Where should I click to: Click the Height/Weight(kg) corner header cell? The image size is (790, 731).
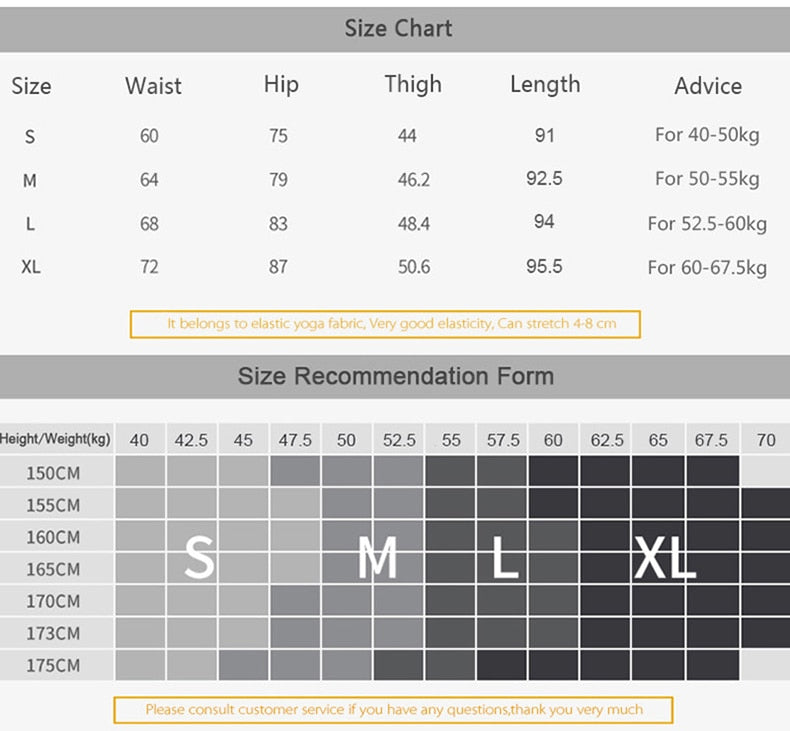[56, 439]
